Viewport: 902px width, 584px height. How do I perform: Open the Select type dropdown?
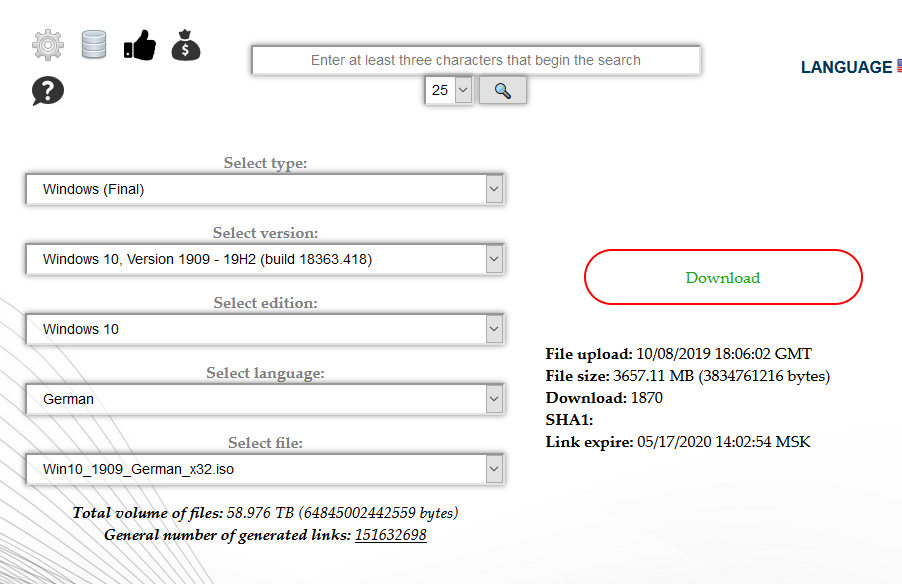click(265, 189)
